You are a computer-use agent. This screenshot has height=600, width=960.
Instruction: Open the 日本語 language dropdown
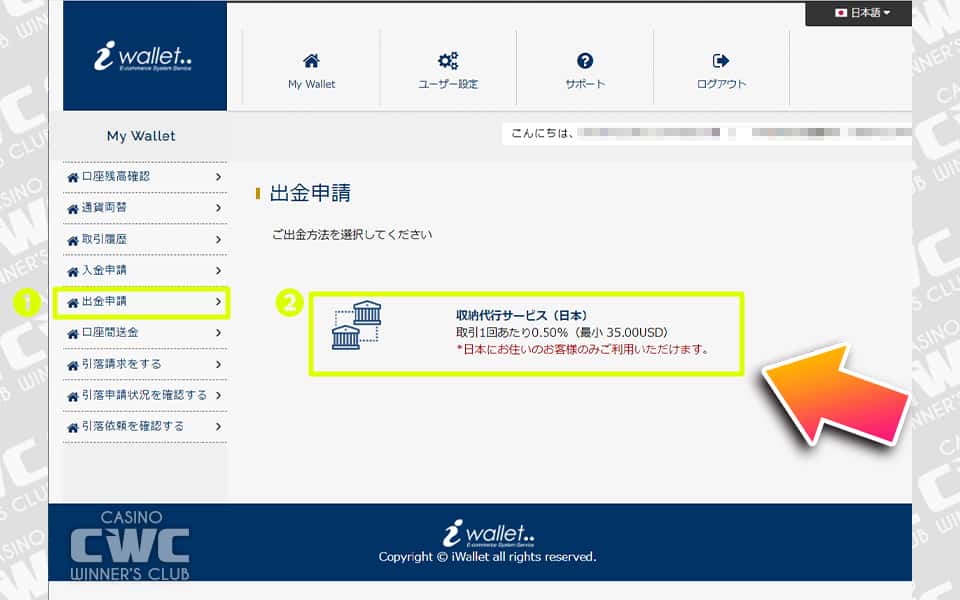pyautogui.click(x=863, y=12)
